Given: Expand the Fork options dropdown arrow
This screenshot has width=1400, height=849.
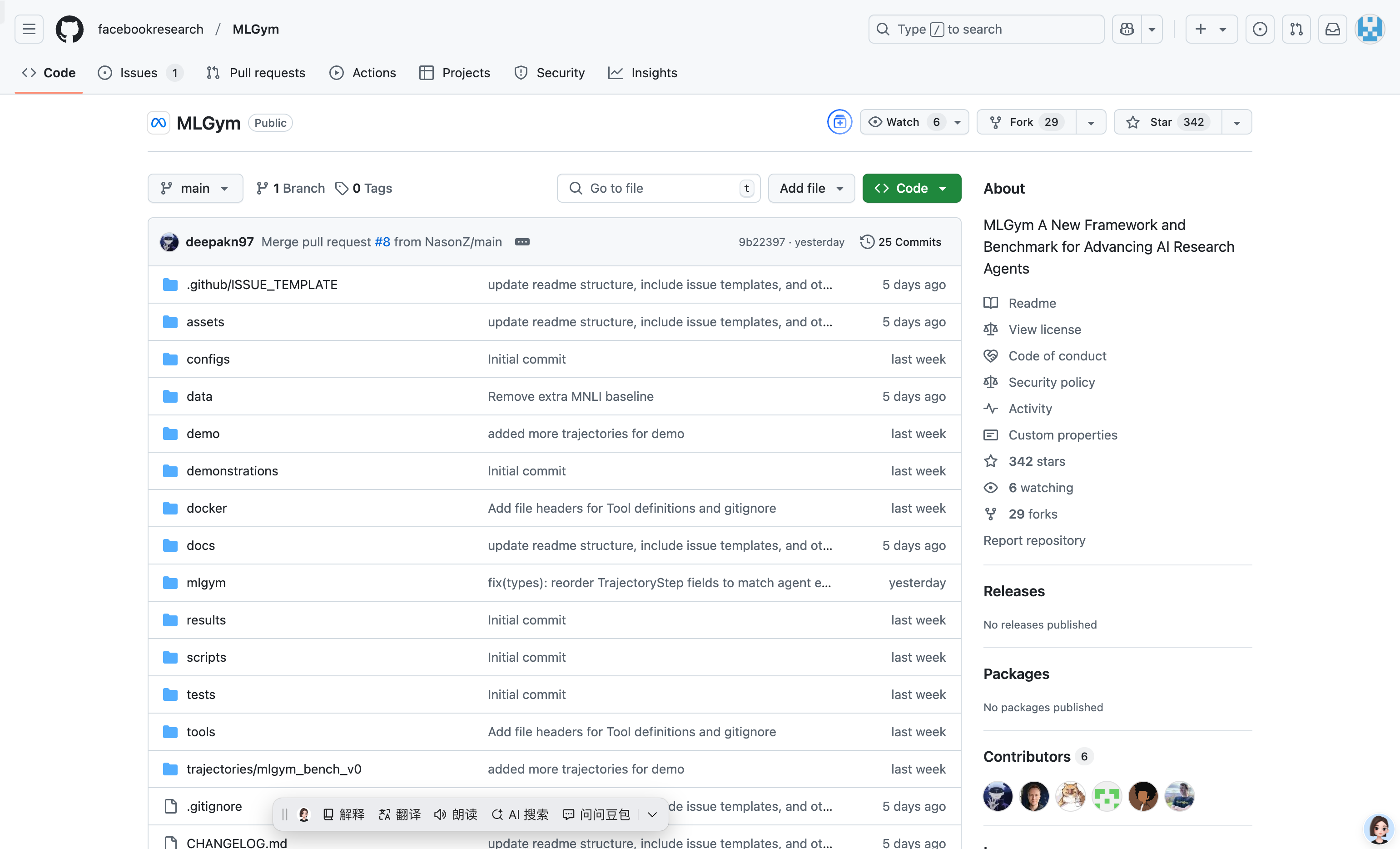Looking at the screenshot, I should coord(1091,122).
